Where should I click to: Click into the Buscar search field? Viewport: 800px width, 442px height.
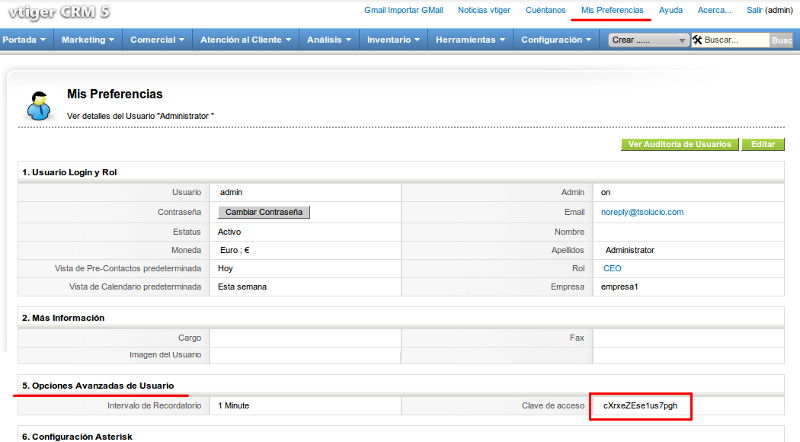pyautogui.click(x=735, y=40)
